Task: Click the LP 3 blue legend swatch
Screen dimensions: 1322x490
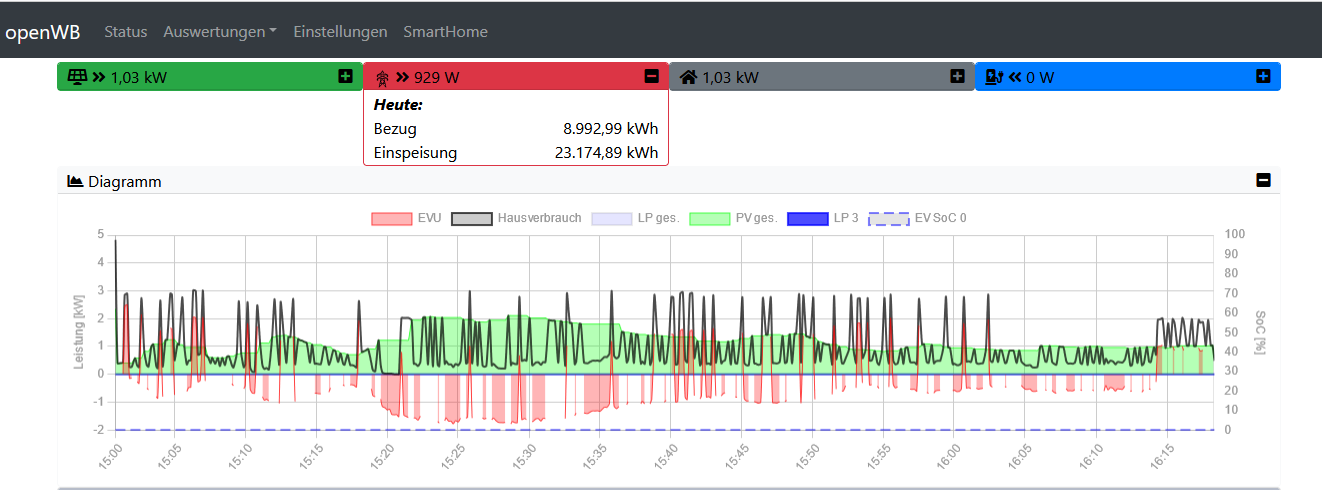Action: (x=807, y=218)
